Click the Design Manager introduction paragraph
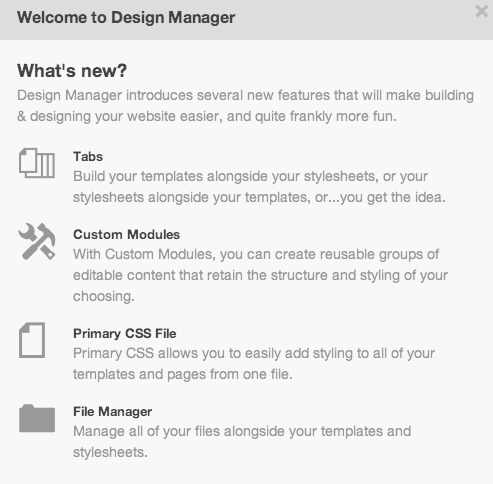 [x=245, y=106]
